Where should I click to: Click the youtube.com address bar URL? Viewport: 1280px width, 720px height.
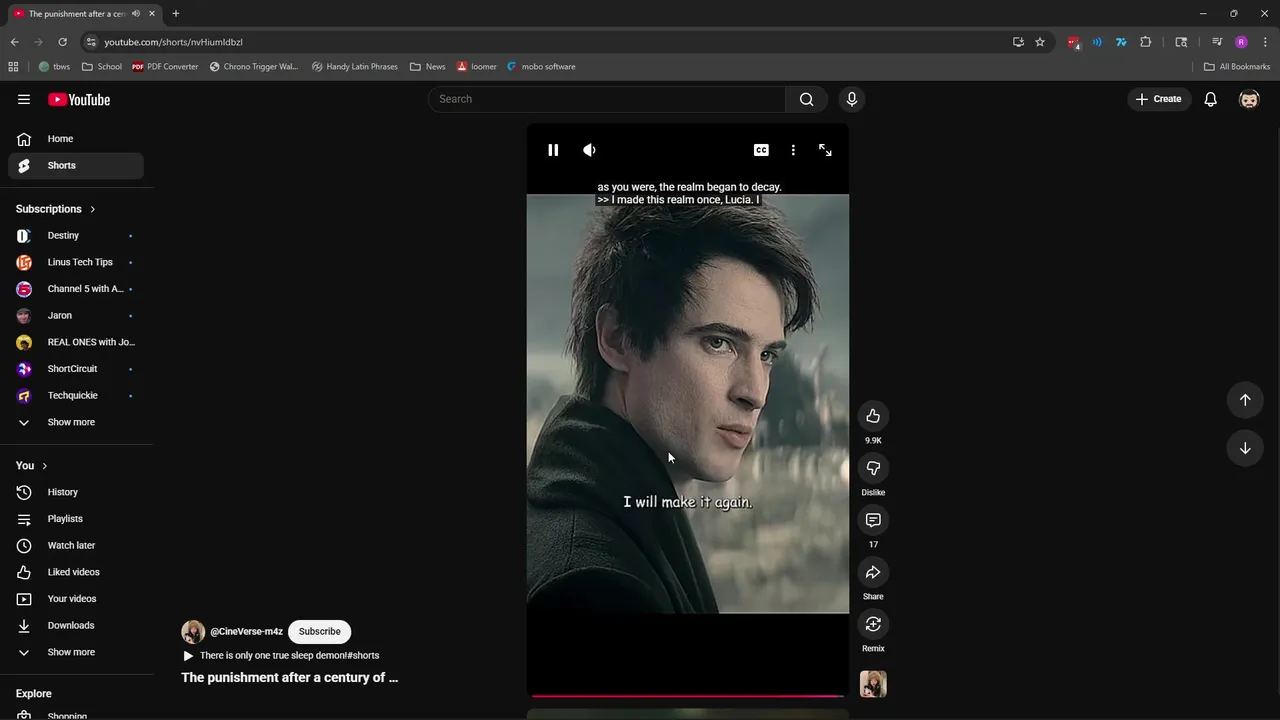click(174, 42)
